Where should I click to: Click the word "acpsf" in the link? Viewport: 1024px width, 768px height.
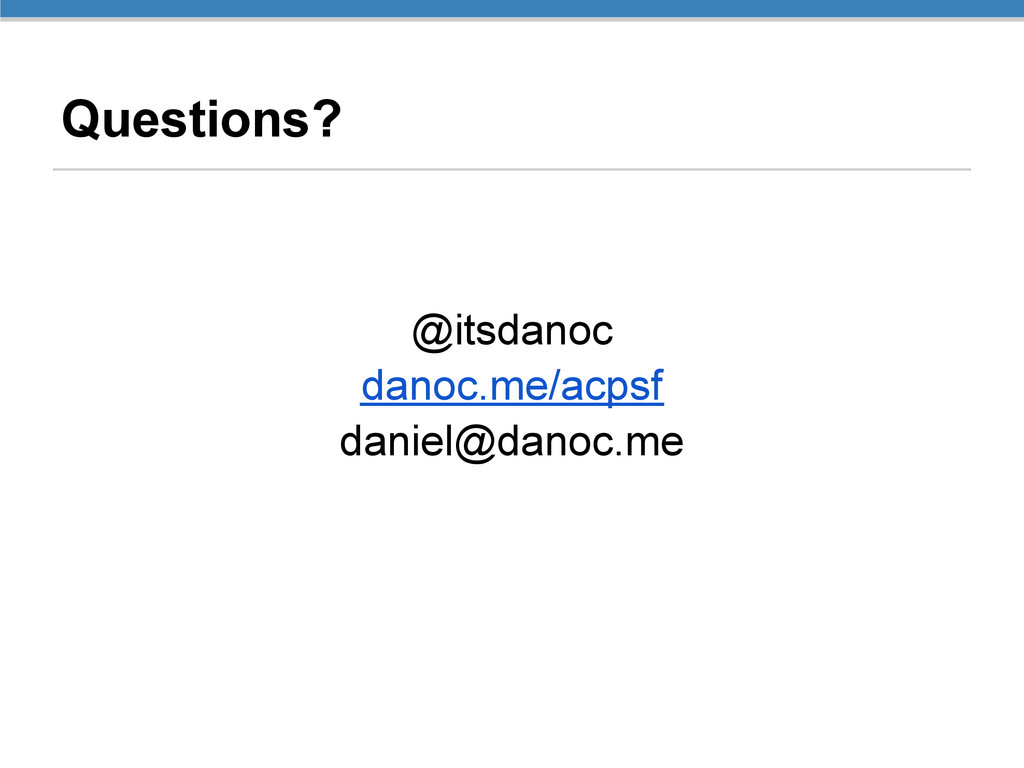click(612, 386)
